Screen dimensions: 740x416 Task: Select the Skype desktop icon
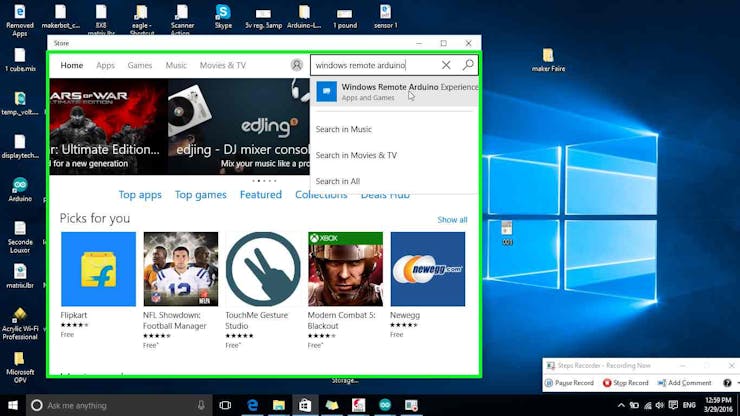pyautogui.click(x=223, y=17)
